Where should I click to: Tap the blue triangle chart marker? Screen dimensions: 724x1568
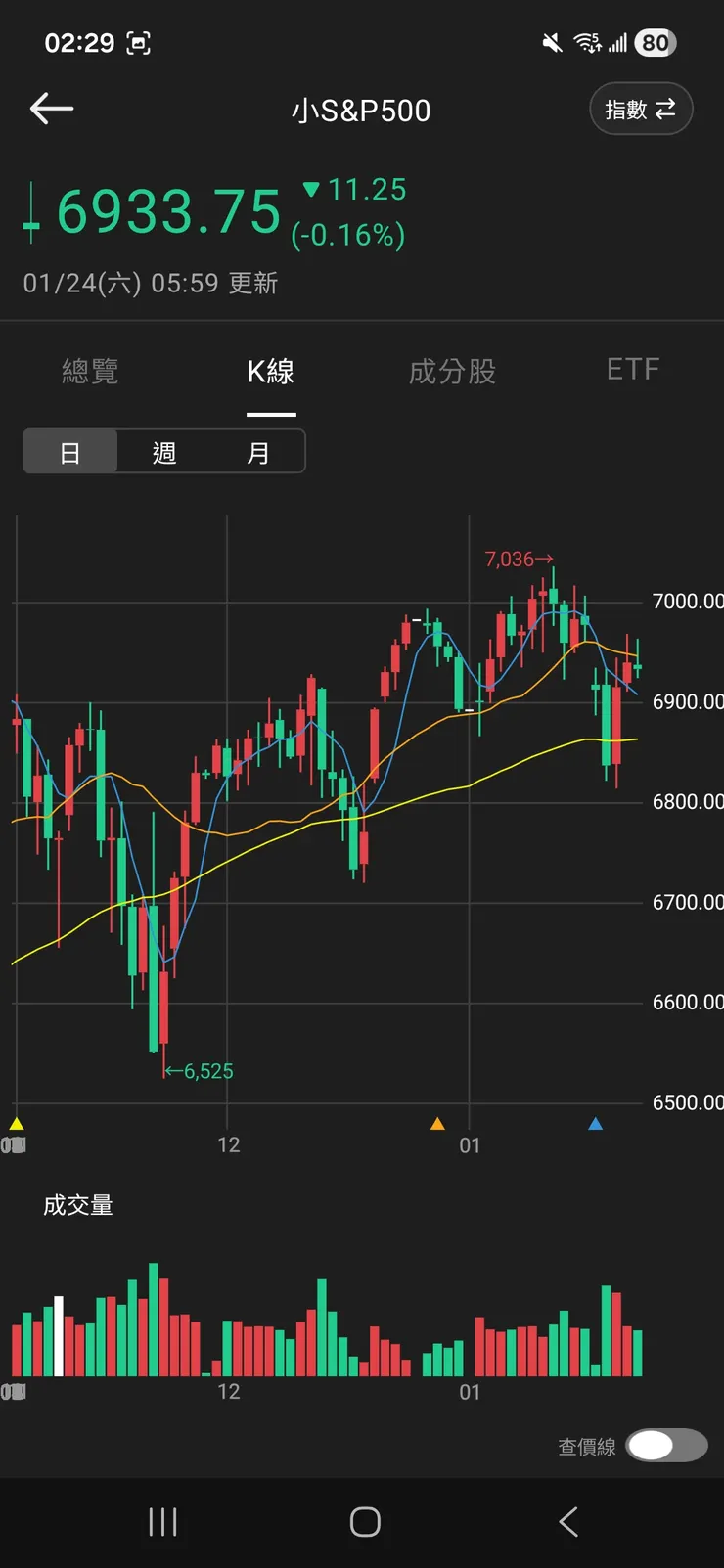tap(595, 1124)
